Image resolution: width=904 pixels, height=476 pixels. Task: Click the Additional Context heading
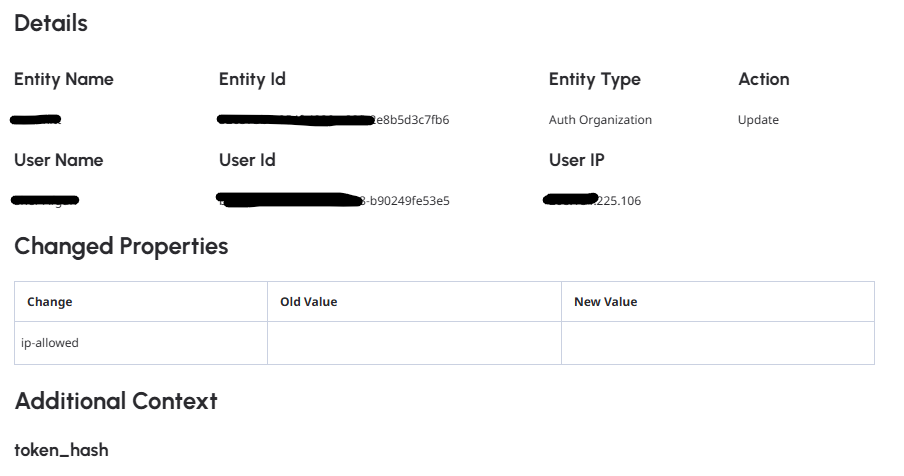tap(116, 401)
